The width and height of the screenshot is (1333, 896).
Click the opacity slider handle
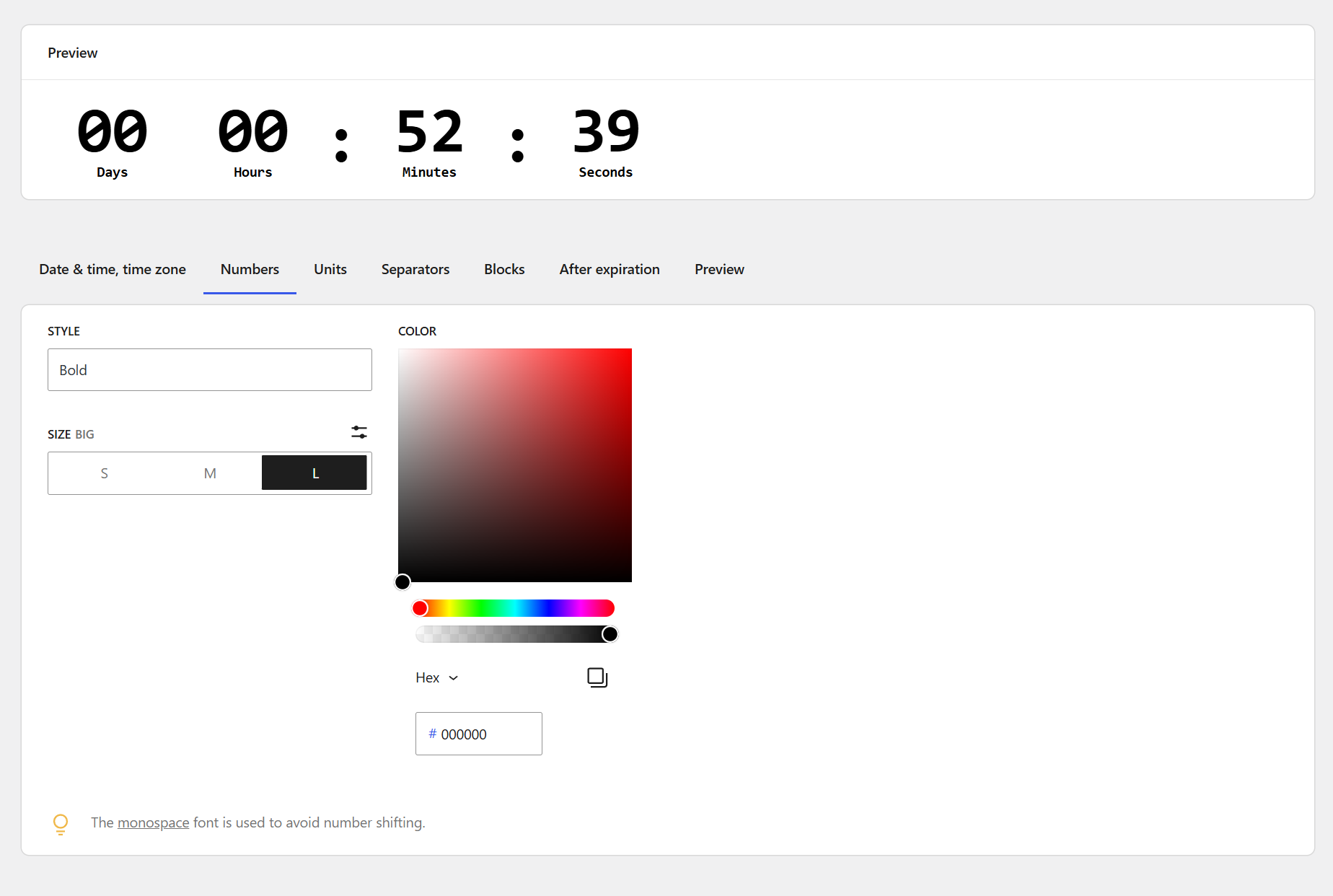tap(610, 634)
